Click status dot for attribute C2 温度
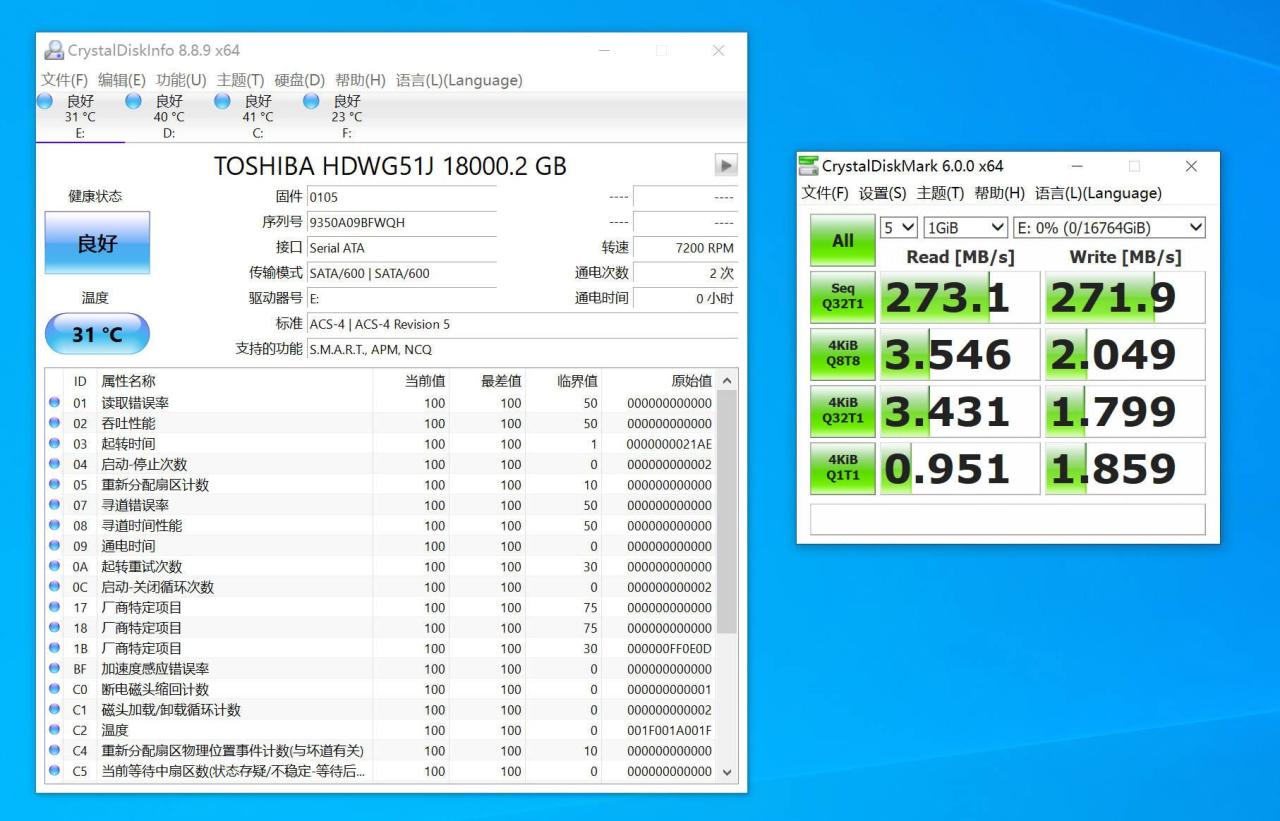This screenshot has height=821, width=1280. [x=54, y=730]
